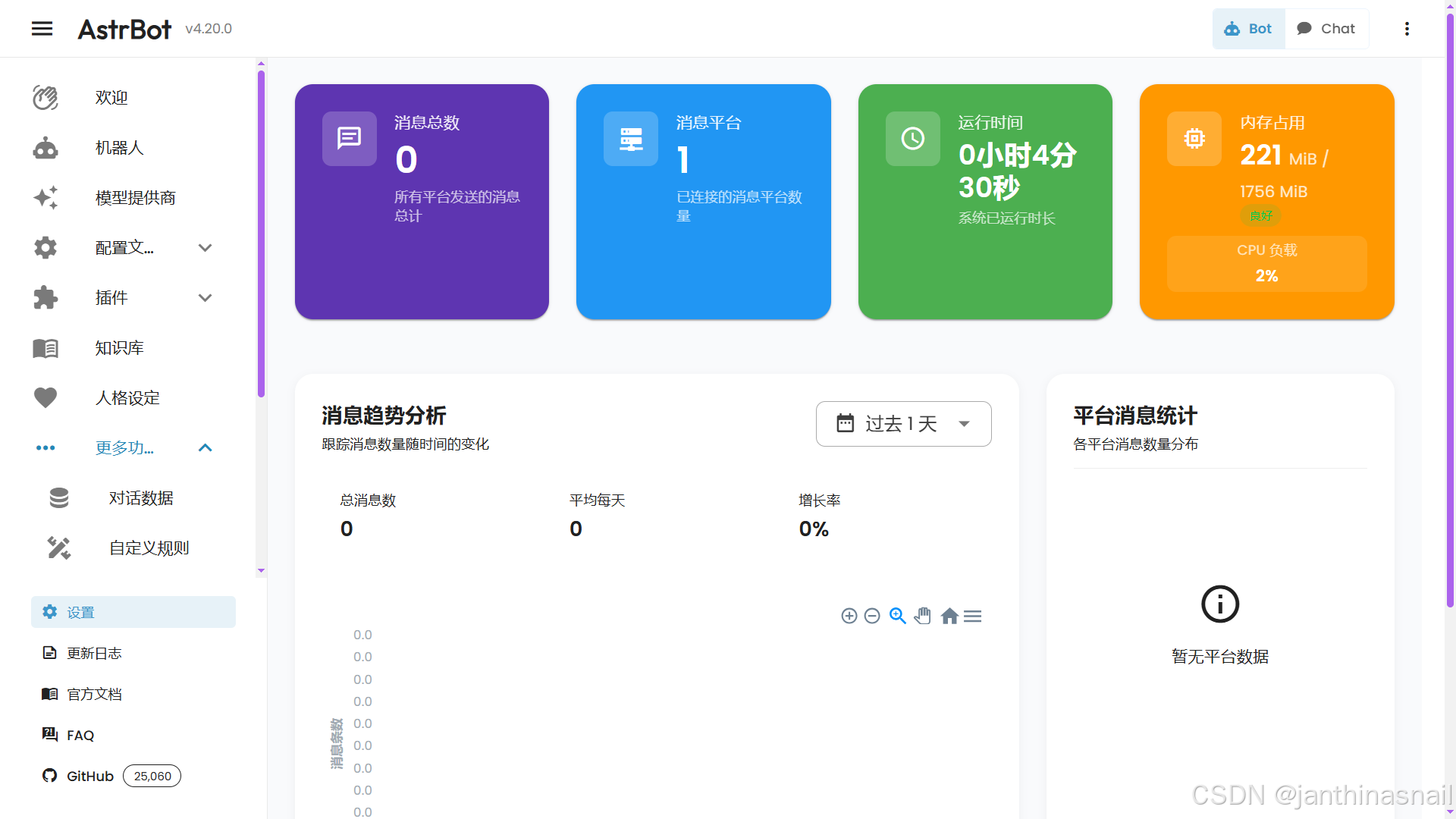Click the version label v4.20.0
Screen dimensions: 1456x819
tap(209, 29)
